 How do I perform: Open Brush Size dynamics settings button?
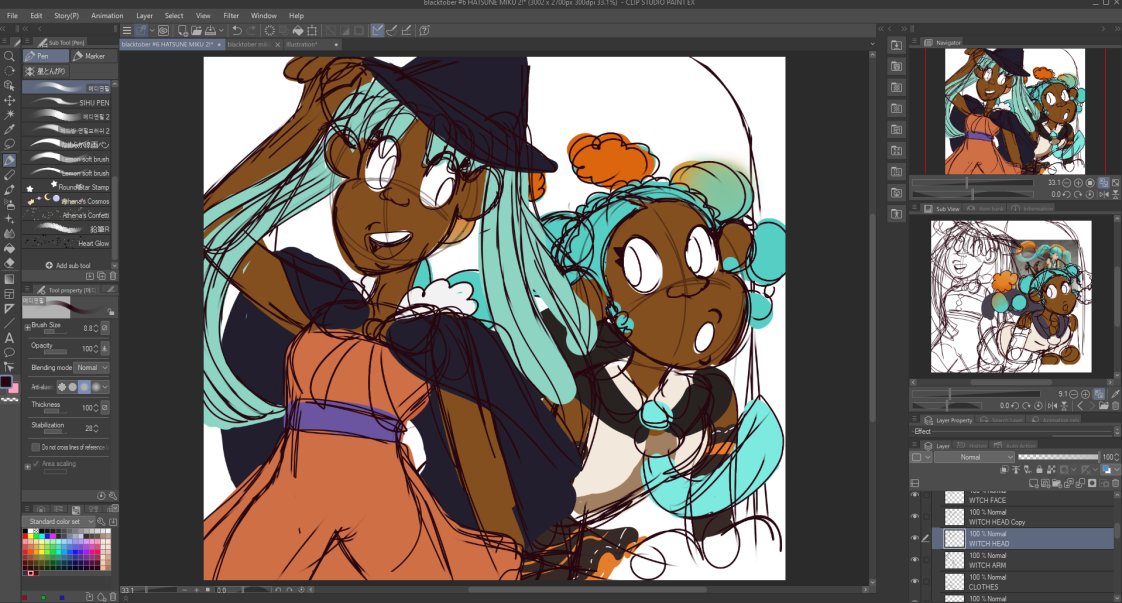point(104,328)
